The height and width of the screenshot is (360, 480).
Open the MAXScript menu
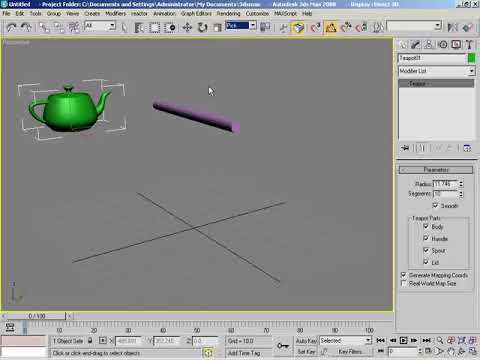click(x=285, y=14)
